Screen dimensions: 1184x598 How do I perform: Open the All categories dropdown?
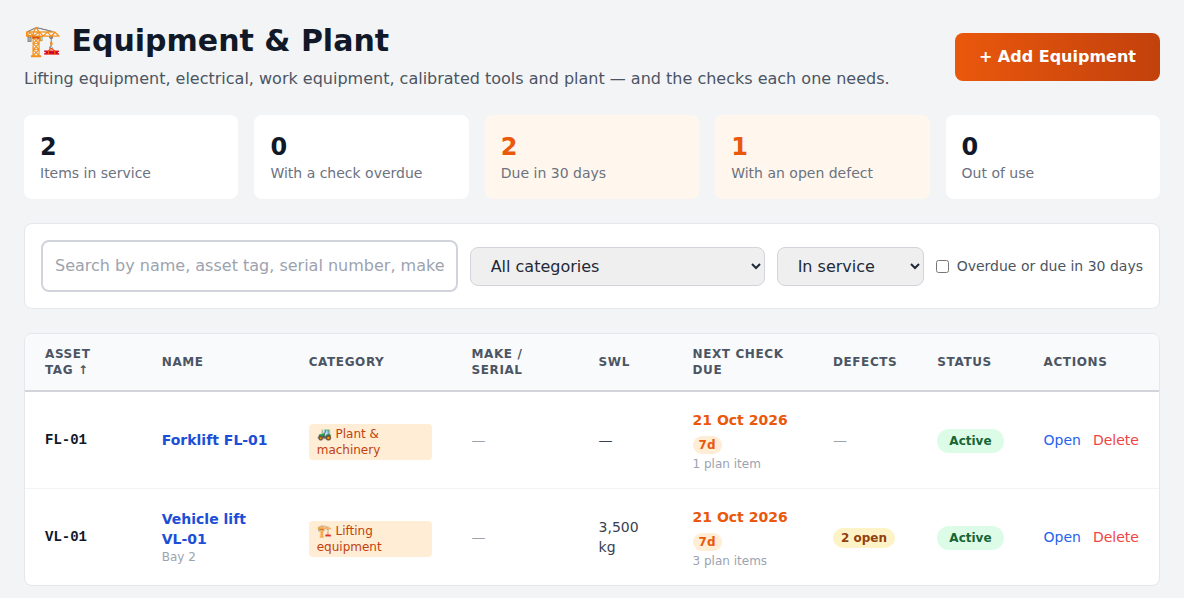617,267
